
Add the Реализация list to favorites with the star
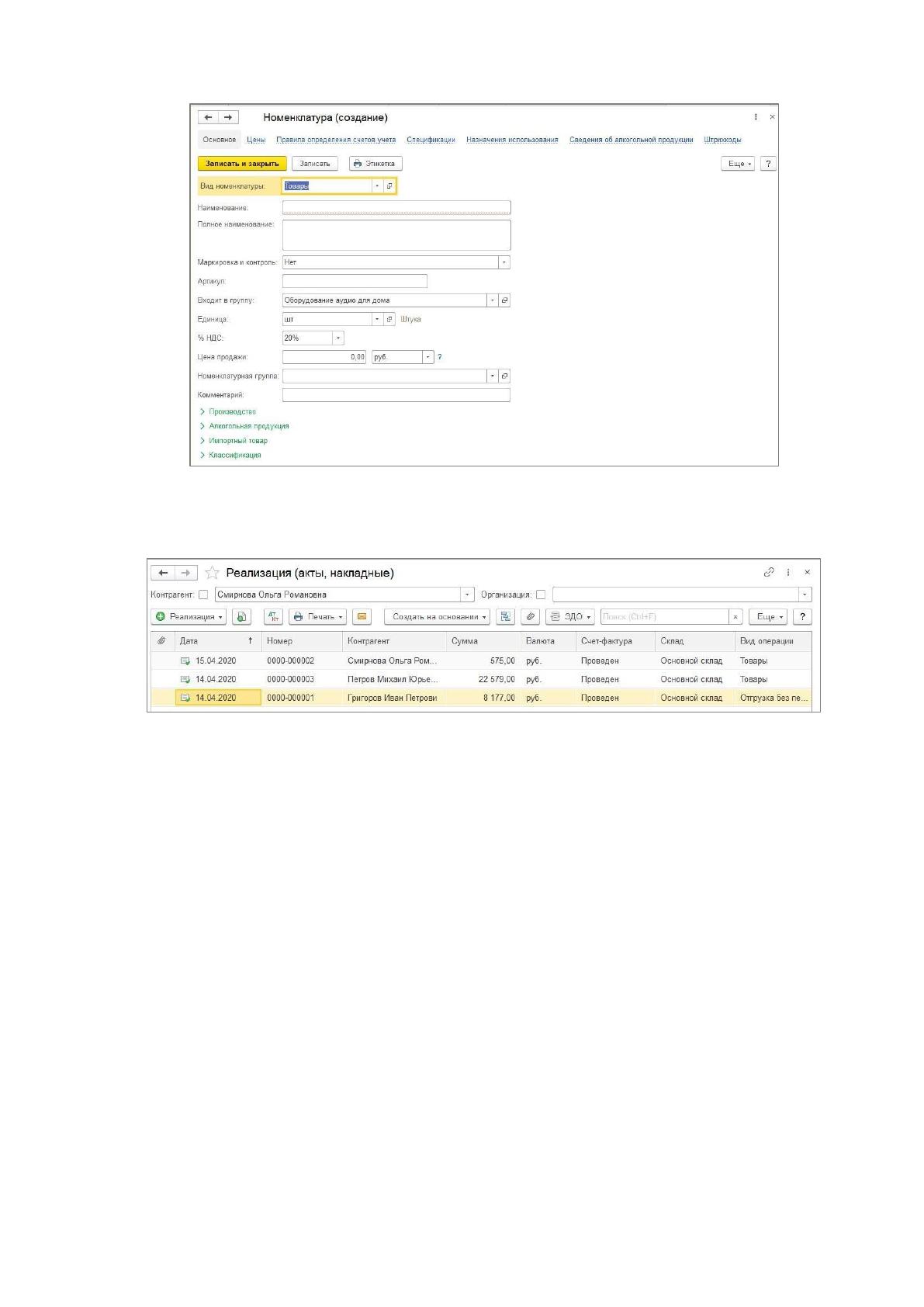tap(212, 573)
